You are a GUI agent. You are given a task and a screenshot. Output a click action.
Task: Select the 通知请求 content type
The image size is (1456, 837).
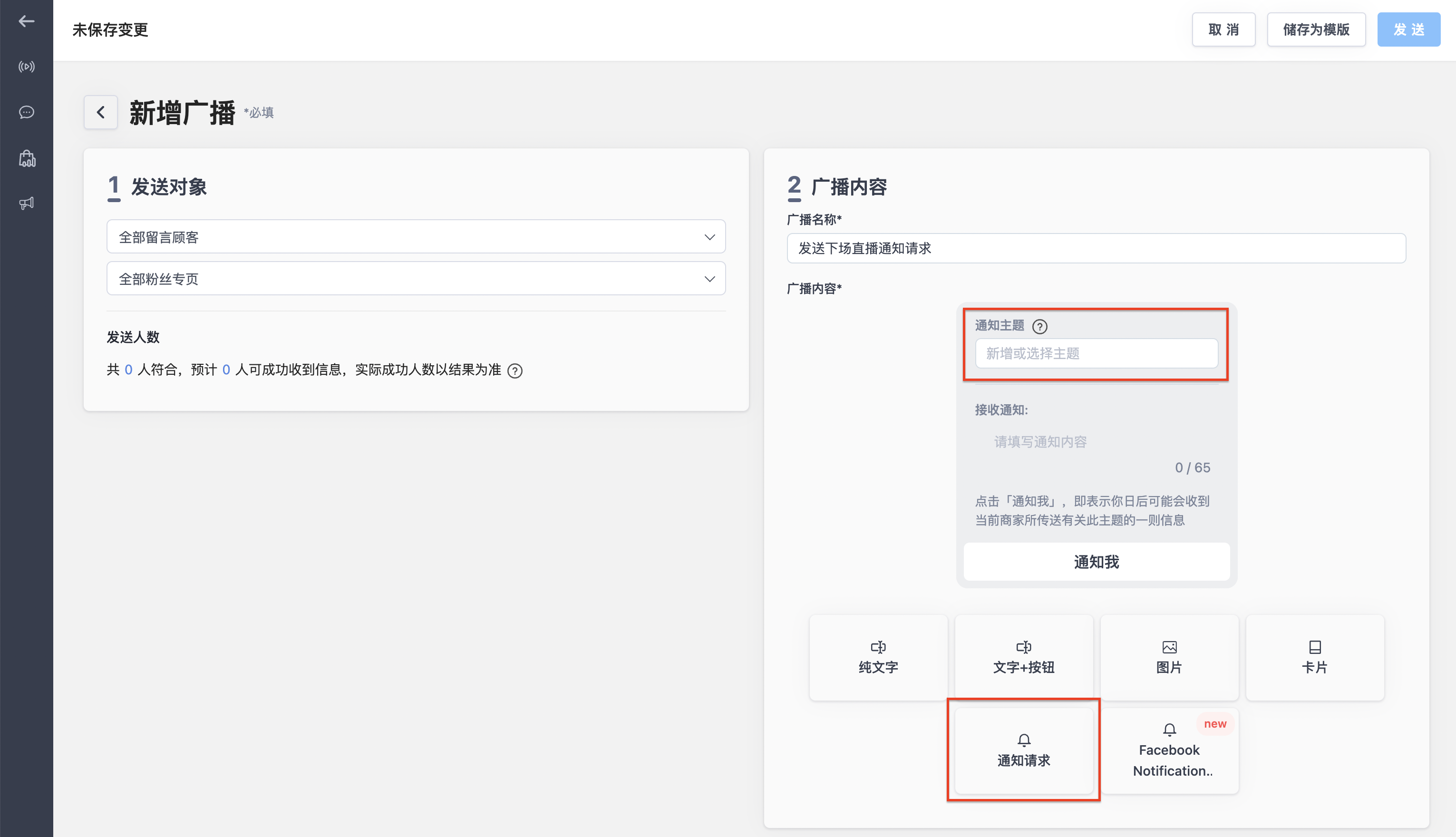pos(1023,751)
